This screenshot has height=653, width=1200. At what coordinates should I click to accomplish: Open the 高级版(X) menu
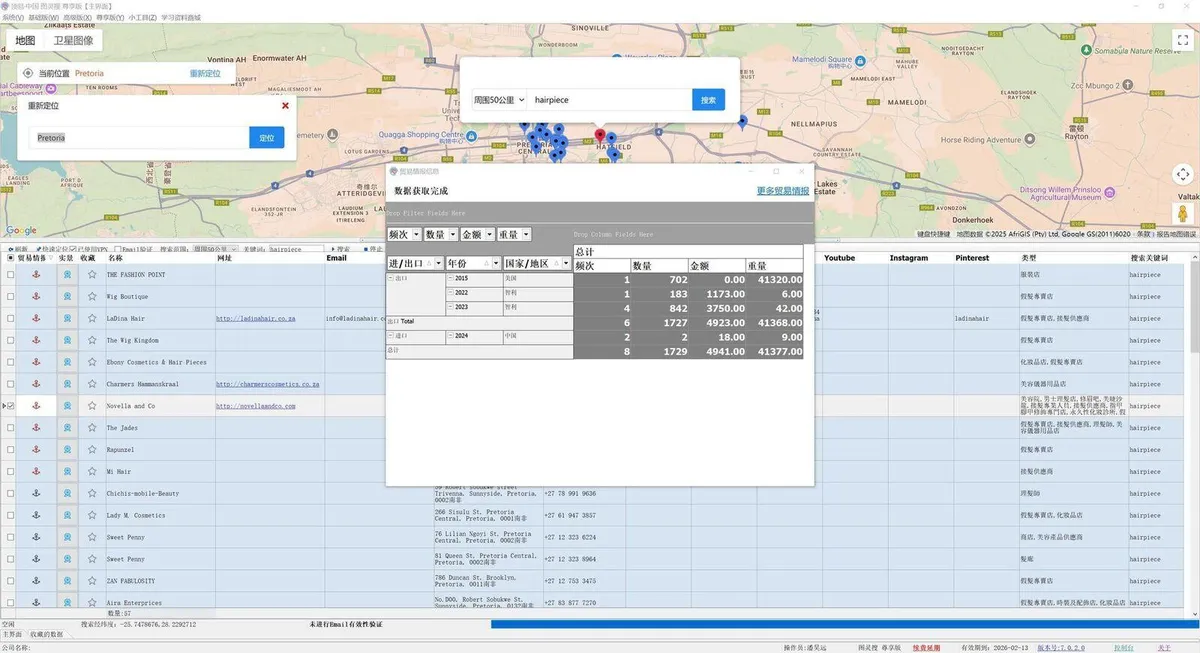pyautogui.click(x=75, y=17)
